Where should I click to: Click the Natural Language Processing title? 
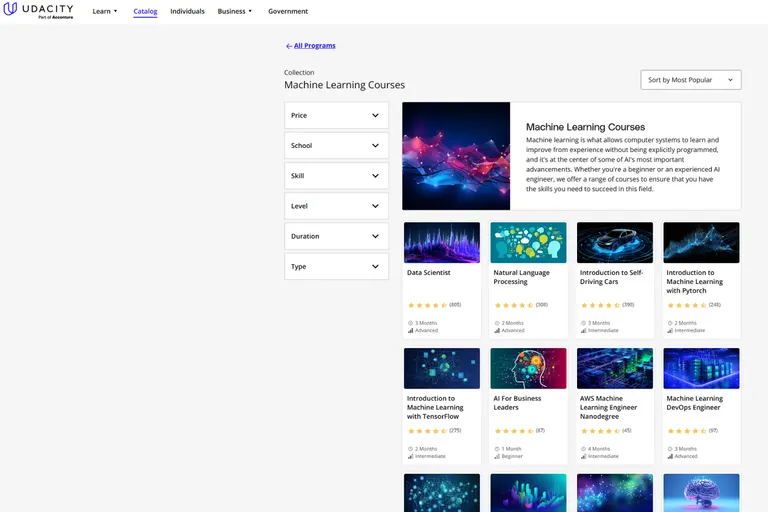point(522,277)
